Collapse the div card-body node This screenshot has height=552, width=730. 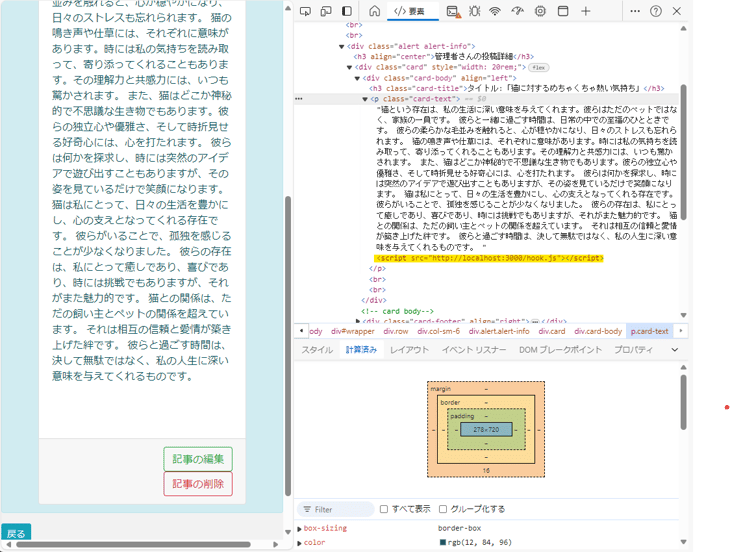tap(357, 78)
